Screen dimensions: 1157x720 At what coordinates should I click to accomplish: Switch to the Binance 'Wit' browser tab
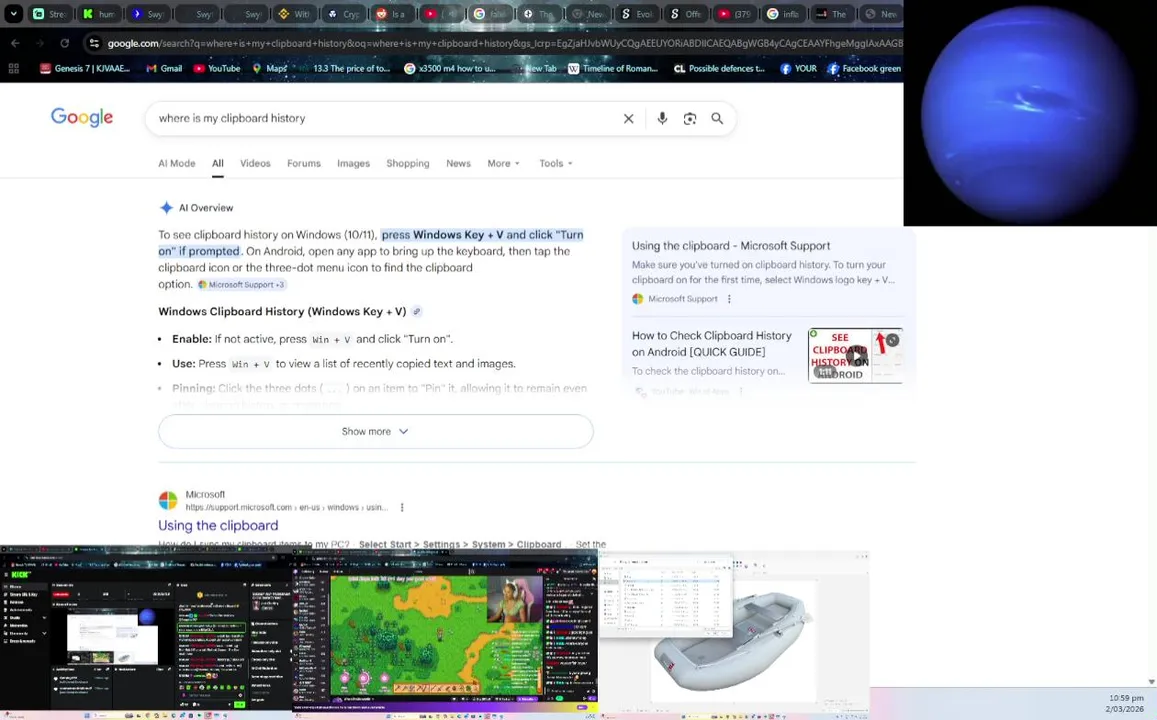click(294, 14)
